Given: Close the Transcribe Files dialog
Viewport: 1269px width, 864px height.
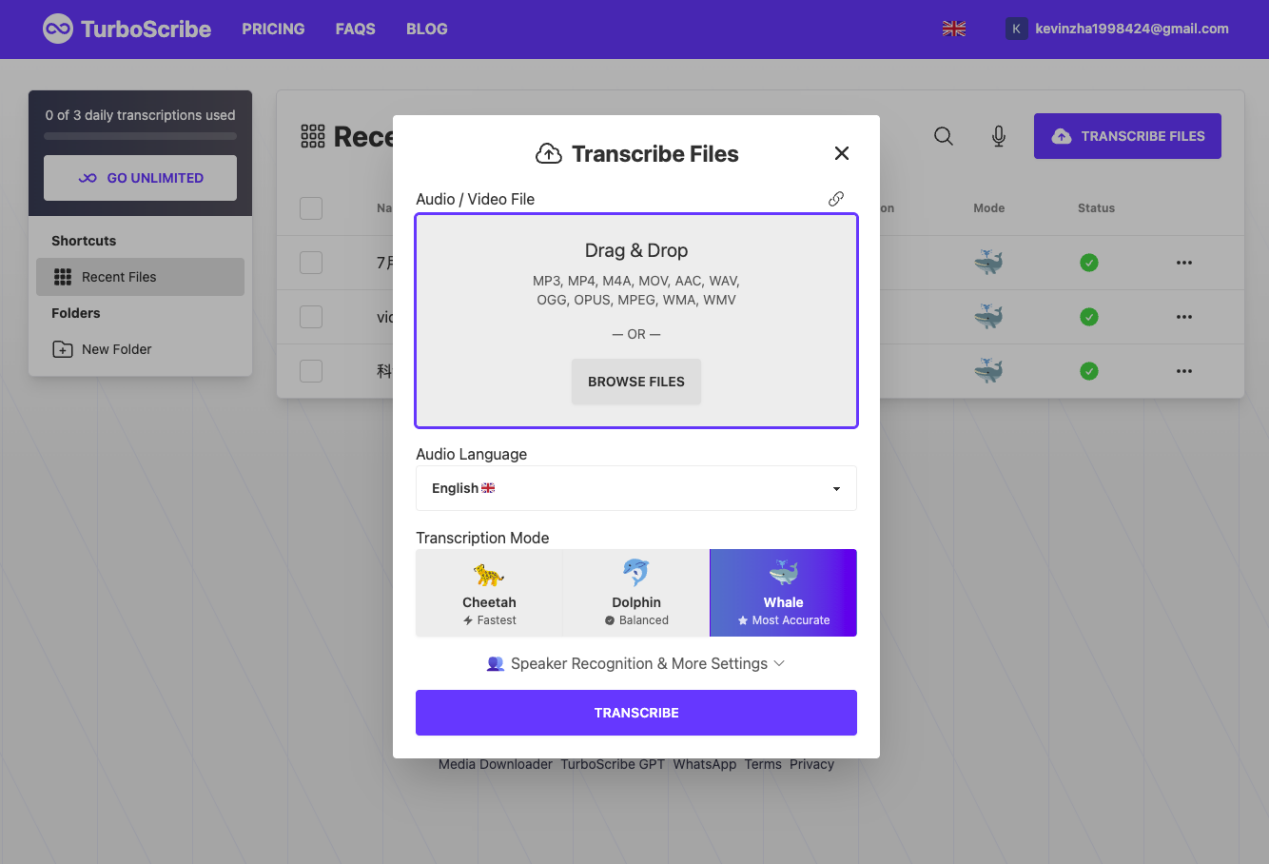Looking at the screenshot, I should click(841, 153).
